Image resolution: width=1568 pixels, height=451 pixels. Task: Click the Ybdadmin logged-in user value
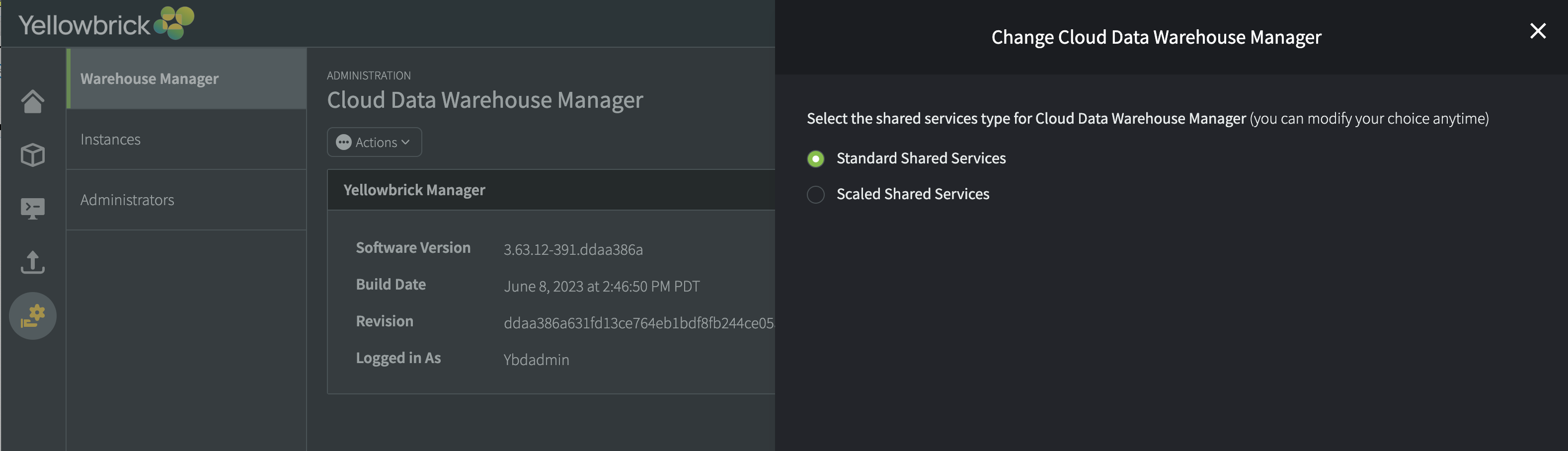pyautogui.click(x=536, y=360)
